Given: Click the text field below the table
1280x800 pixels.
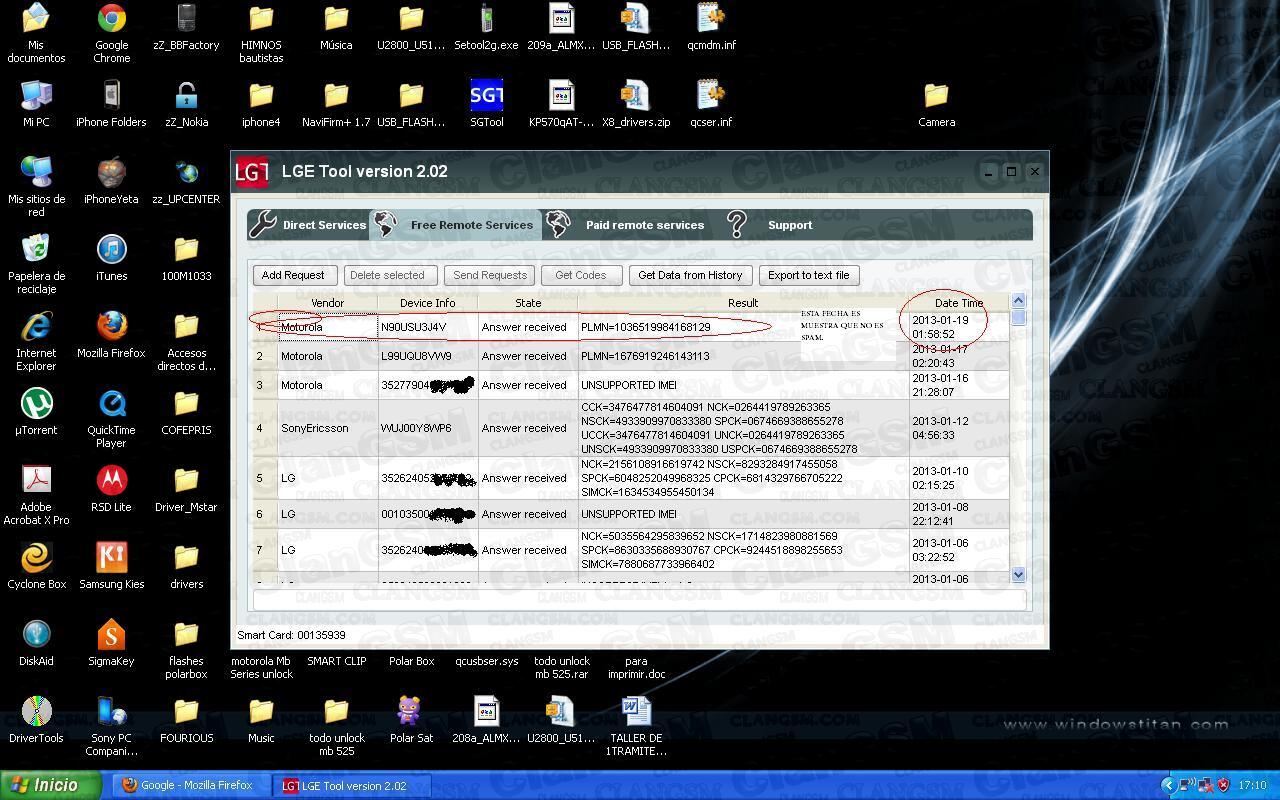Looking at the screenshot, I should pos(640,599).
